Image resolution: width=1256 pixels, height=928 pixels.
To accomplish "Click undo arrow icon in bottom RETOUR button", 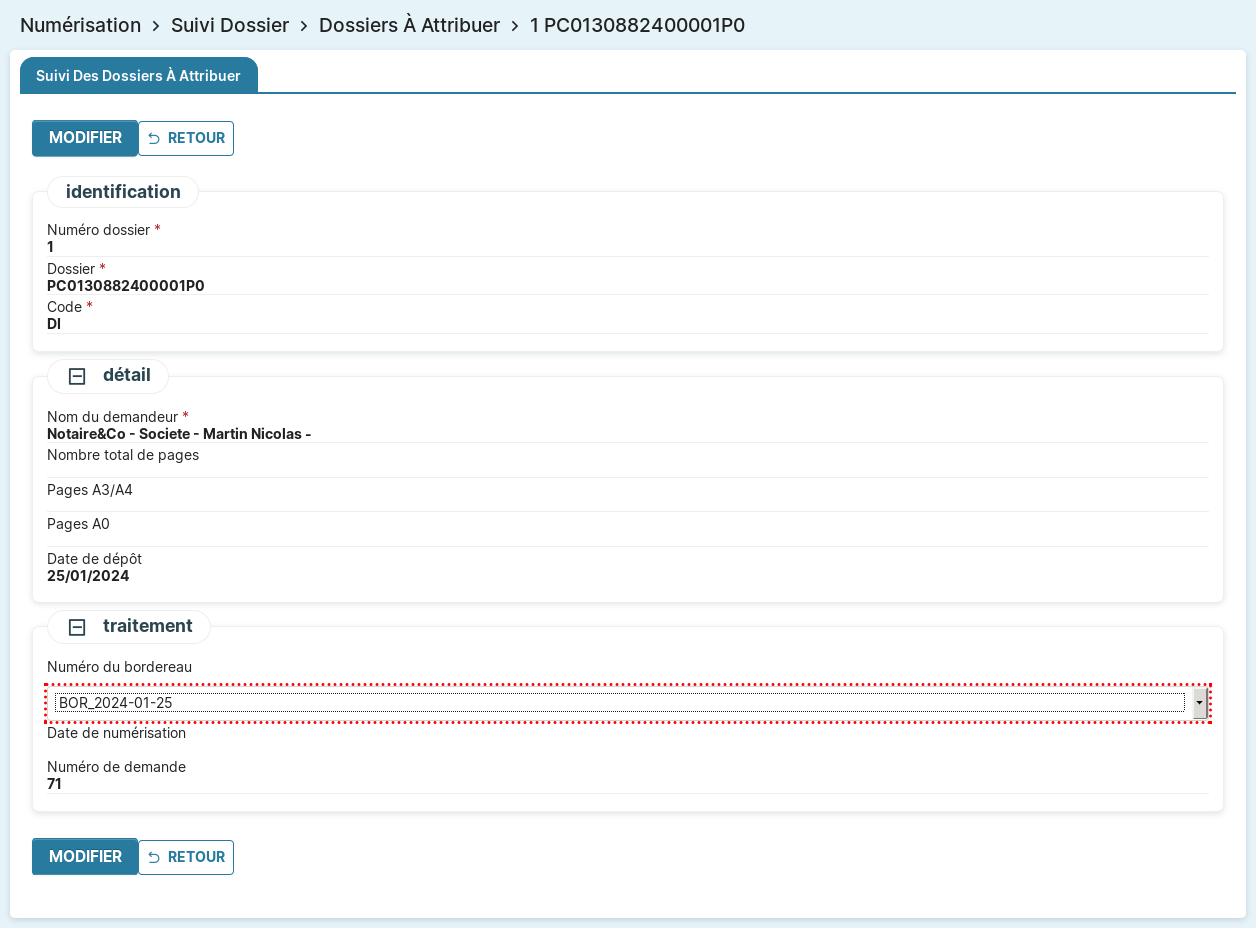I will click(154, 858).
